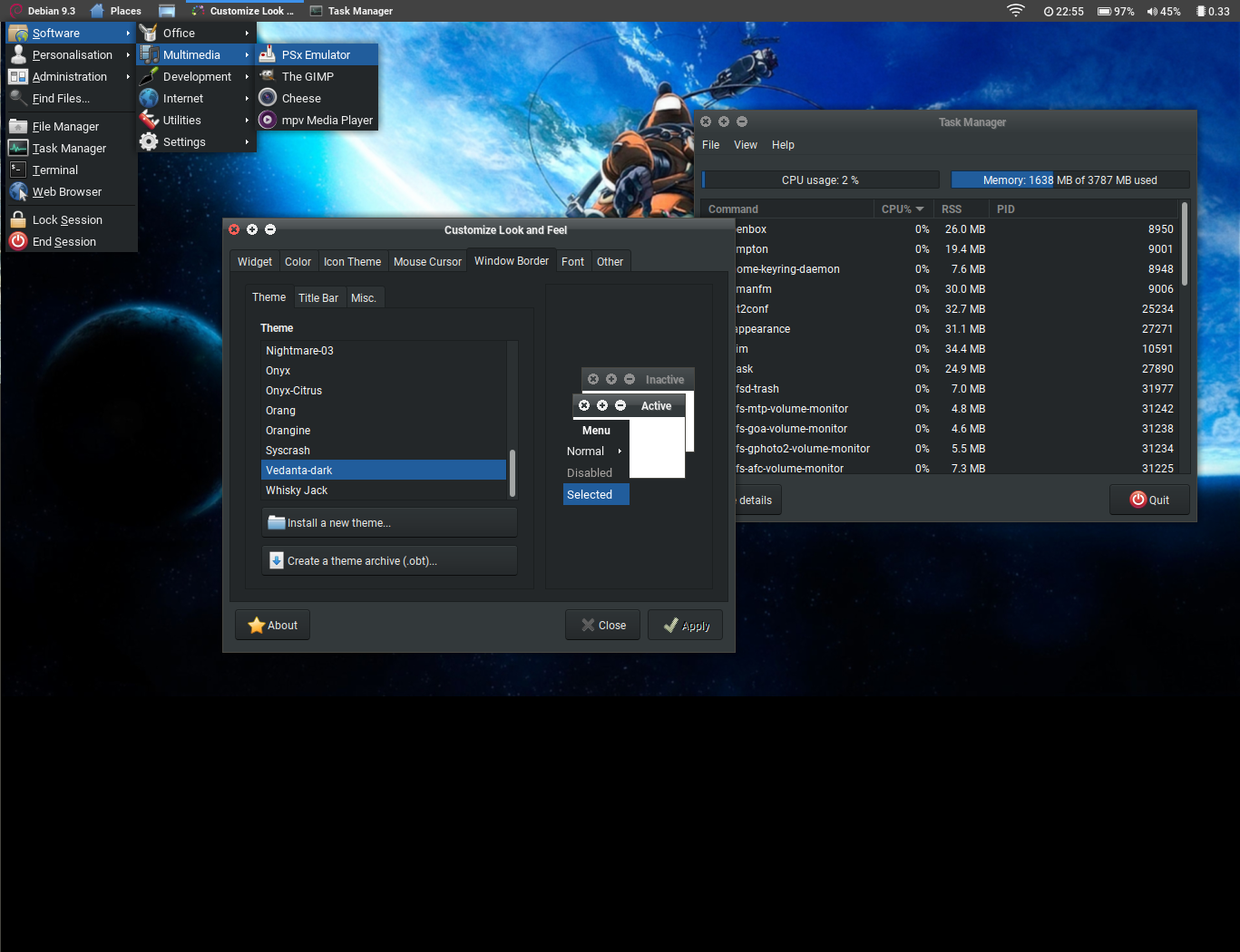Open the Title Bar sub-tab
The image size is (1240, 952).
click(x=318, y=297)
